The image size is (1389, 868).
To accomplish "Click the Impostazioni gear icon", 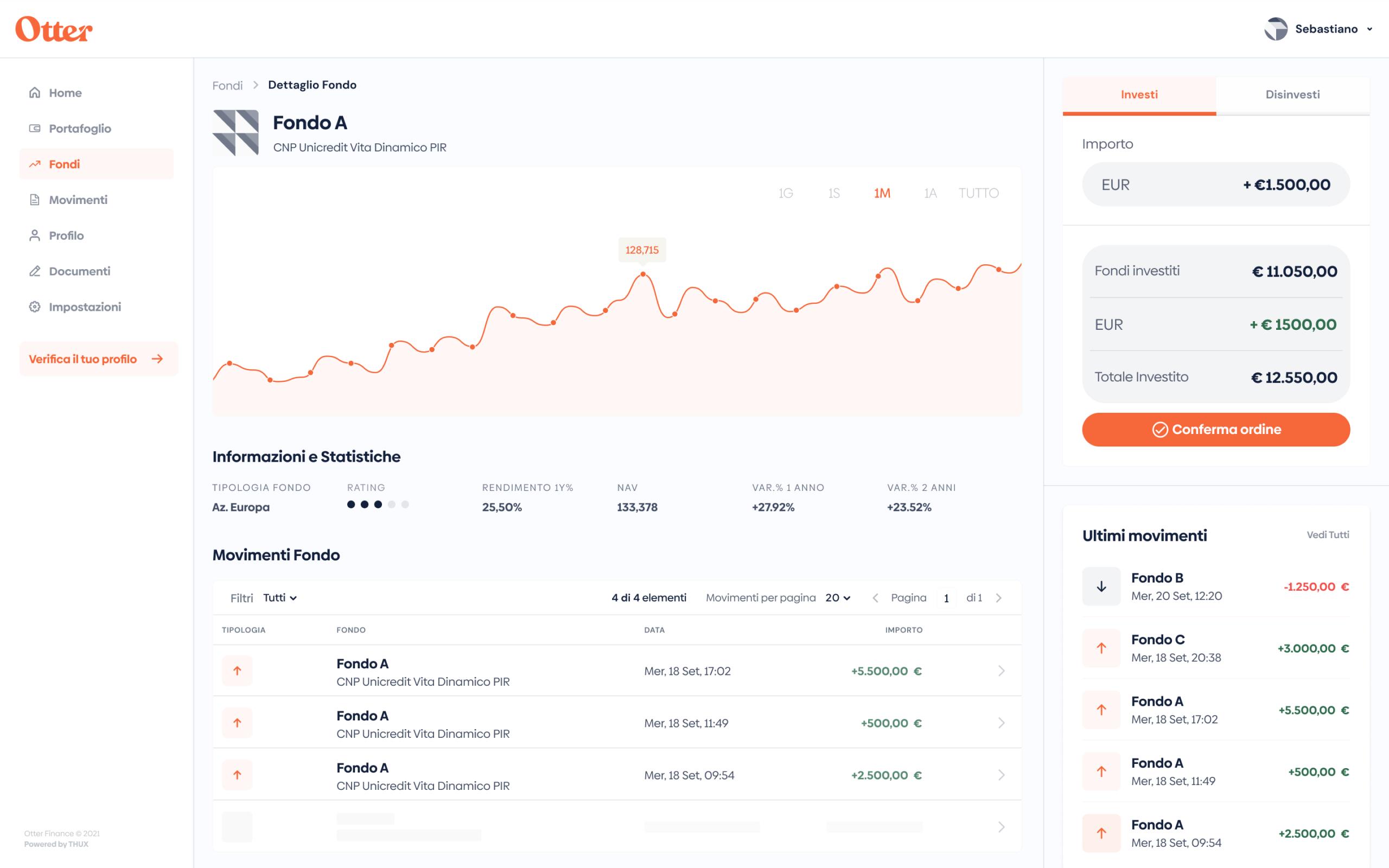I will coord(35,307).
